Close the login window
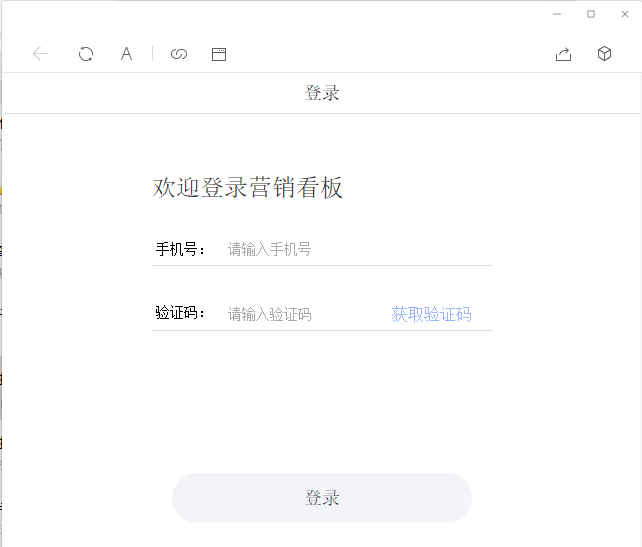Screen dimensions: 642x547 (625, 14)
